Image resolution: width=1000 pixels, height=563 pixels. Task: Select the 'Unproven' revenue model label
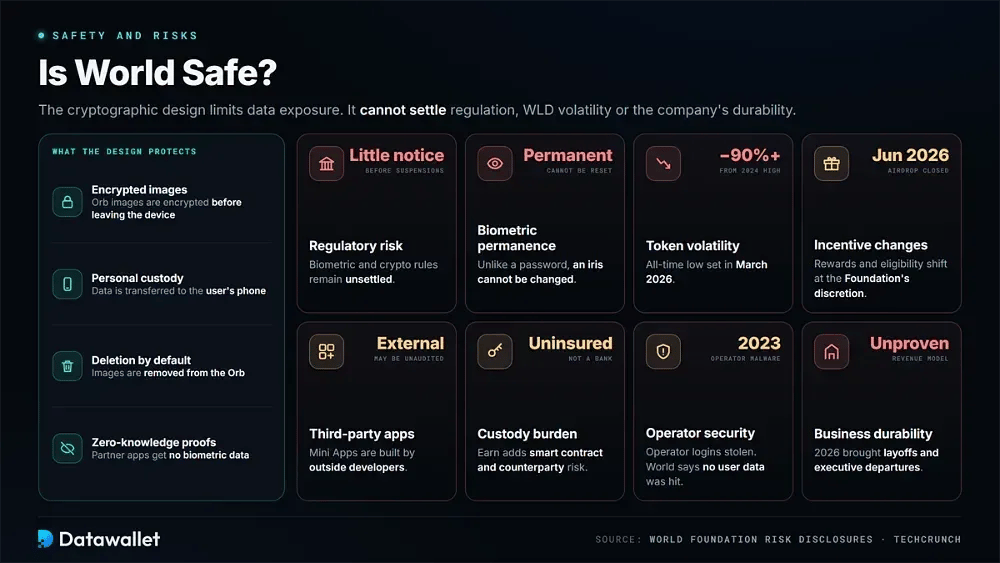tap(909, 344)
